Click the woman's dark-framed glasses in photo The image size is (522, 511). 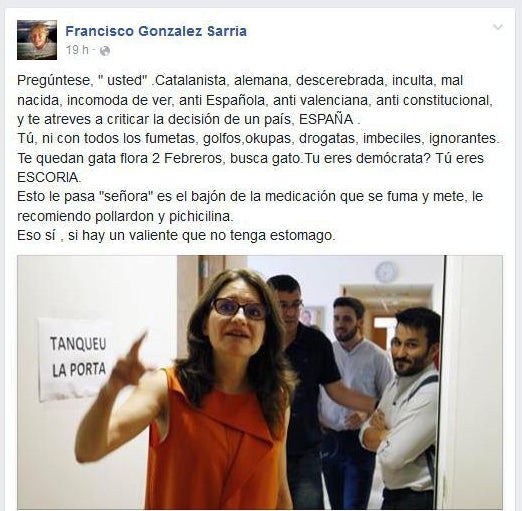pos(239,308)
